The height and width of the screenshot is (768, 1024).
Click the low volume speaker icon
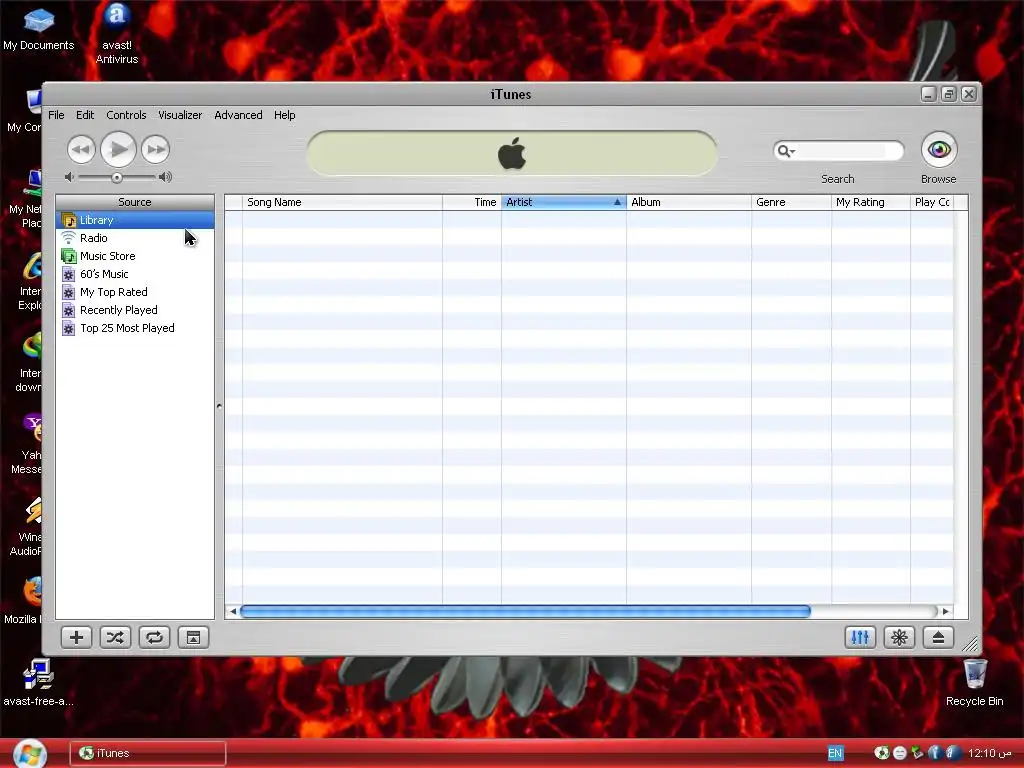(x=69, y=177)
